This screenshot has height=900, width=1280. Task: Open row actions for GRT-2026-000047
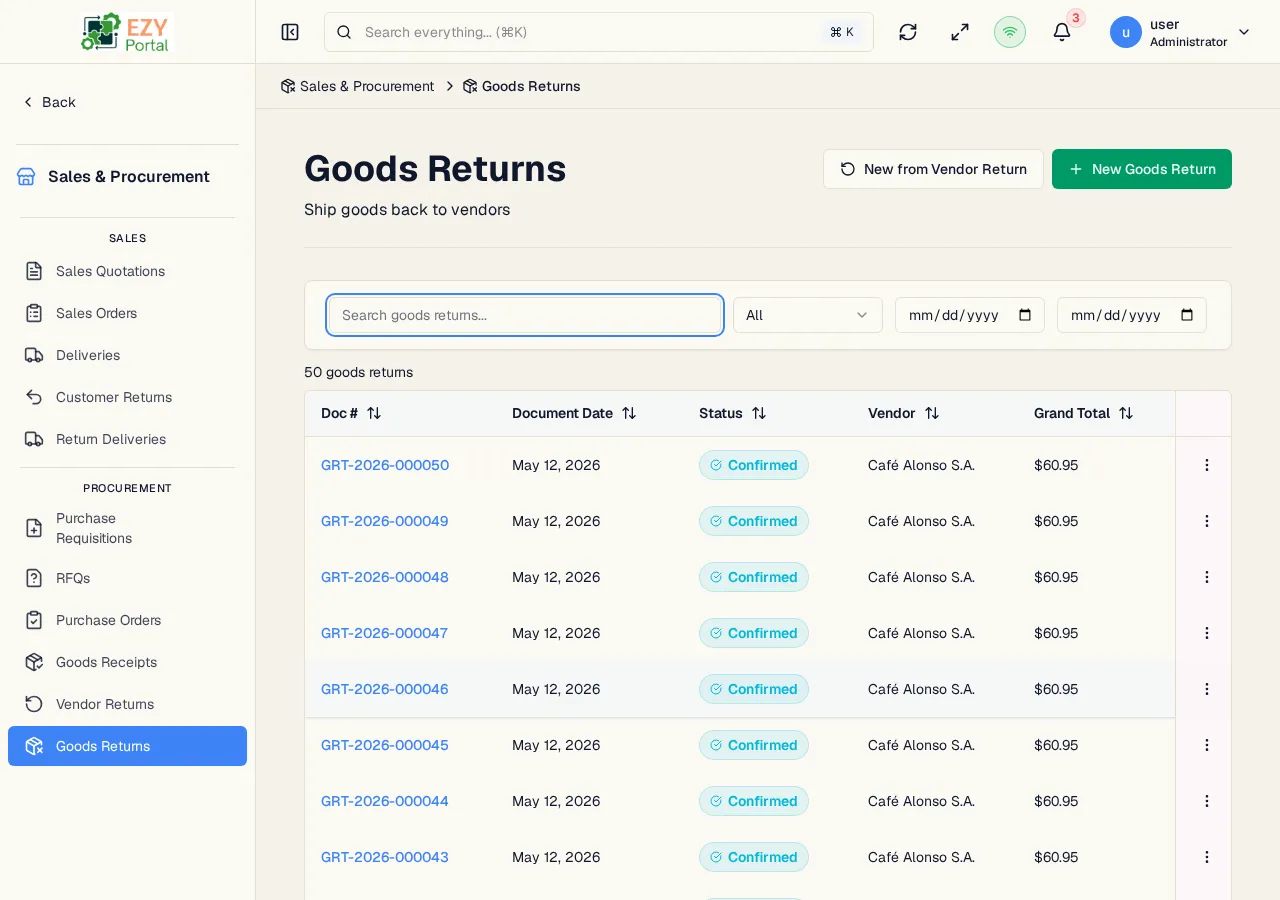click(1207, 633)
